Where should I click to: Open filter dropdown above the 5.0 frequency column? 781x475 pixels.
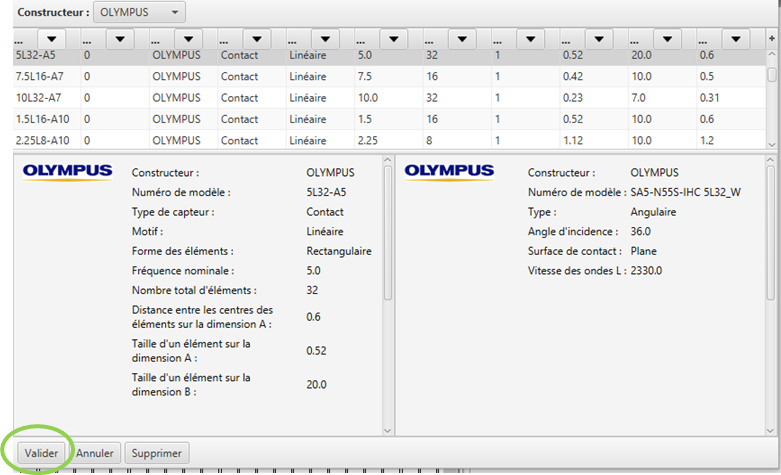coord(393,39)
